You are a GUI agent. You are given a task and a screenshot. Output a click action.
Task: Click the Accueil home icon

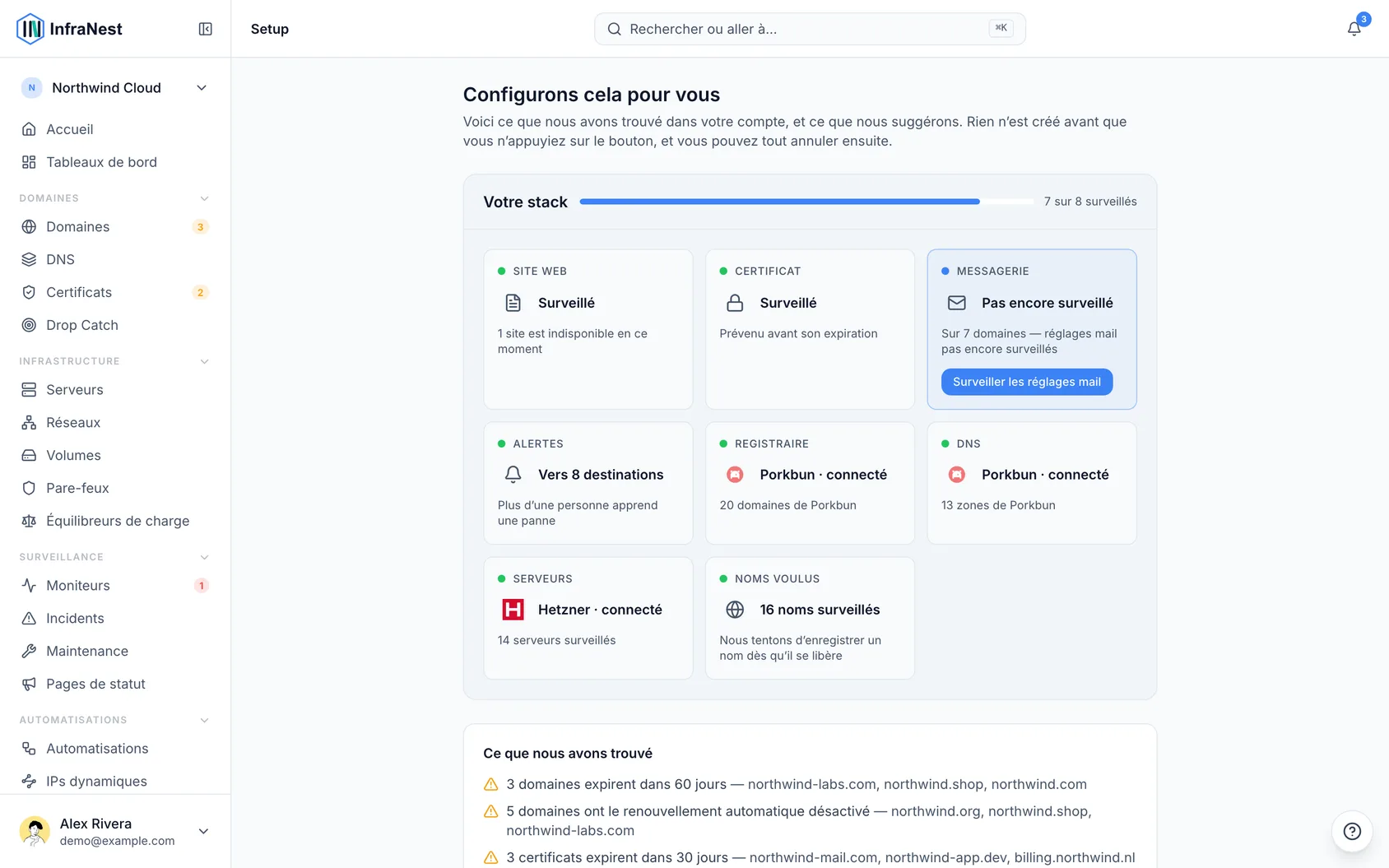[x=29, y=129]
